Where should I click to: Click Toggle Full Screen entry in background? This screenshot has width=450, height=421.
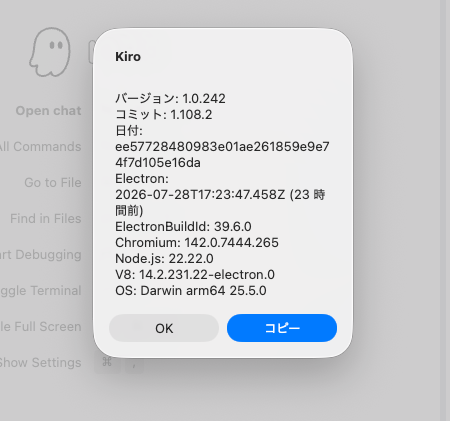tap(40, 327)
